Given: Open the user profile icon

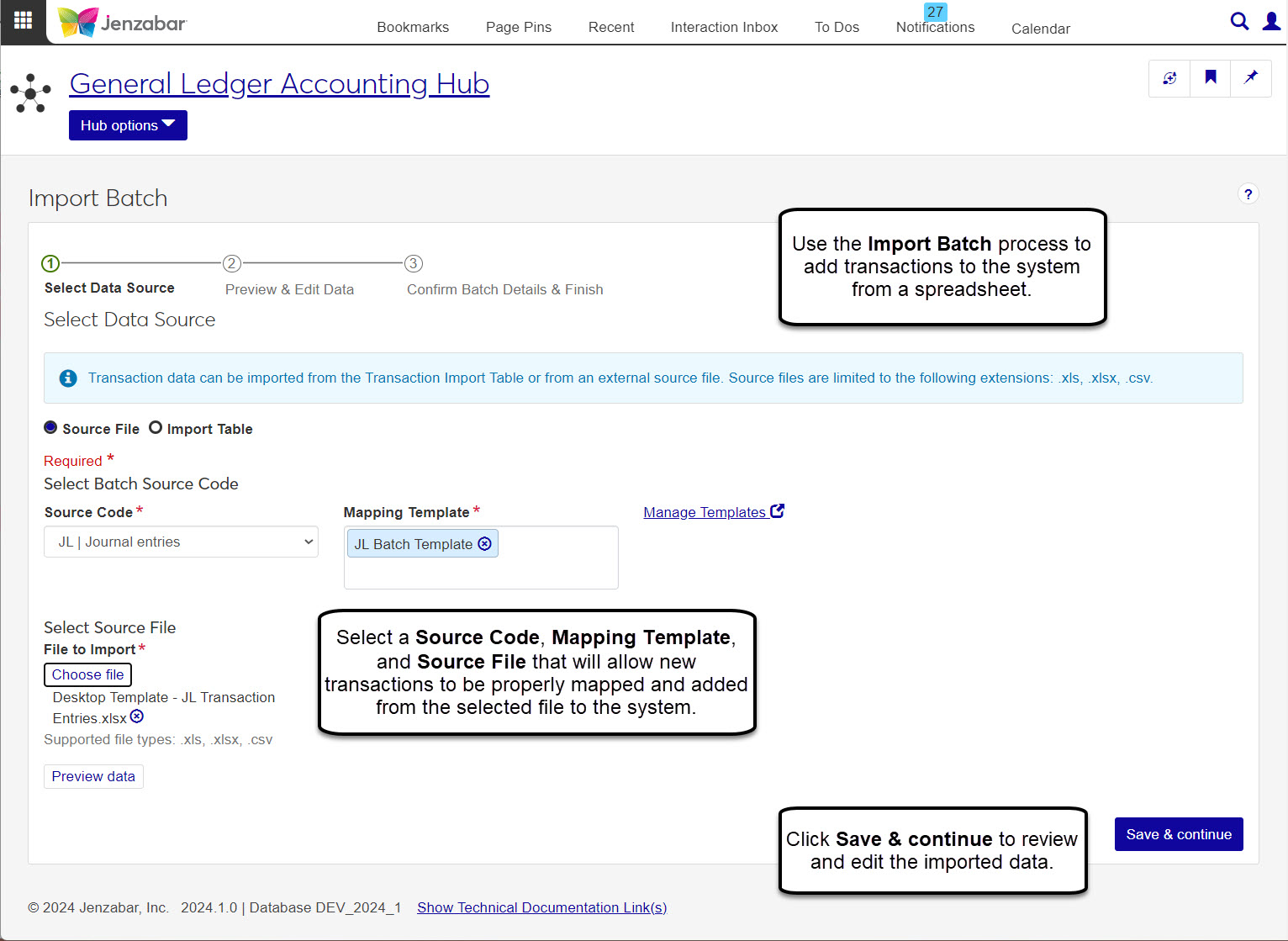Looking at the screenshot, I should 1271,22.
